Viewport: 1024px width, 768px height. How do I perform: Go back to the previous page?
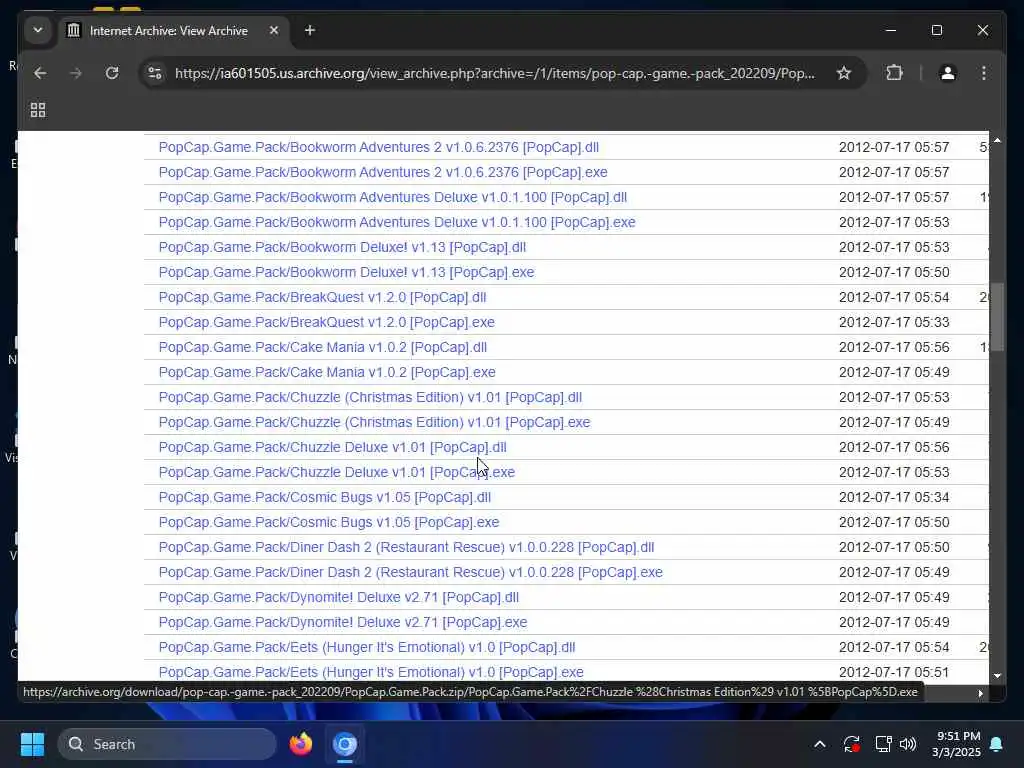[40, 73]
